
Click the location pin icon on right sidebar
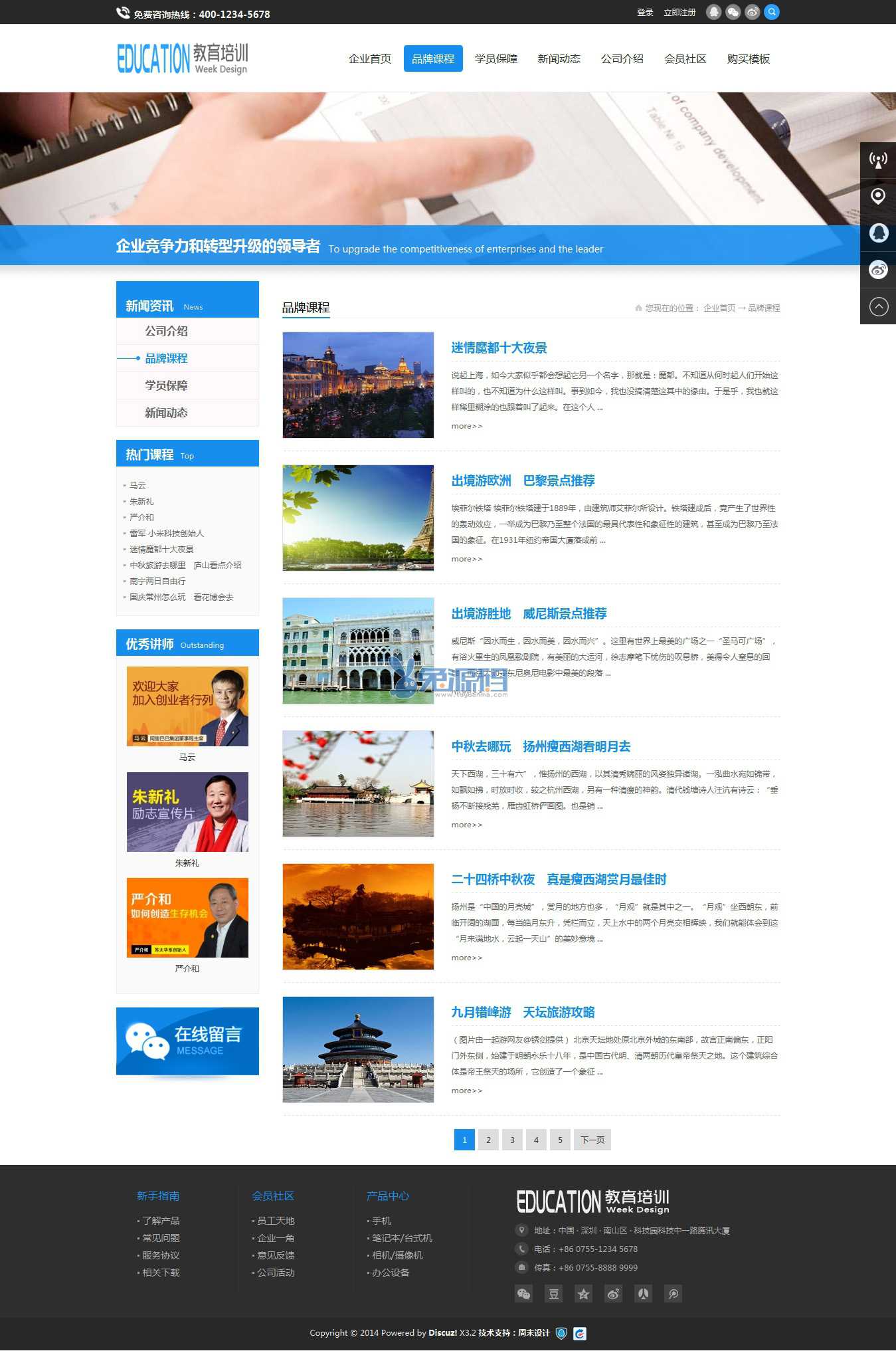pos(877,197)
